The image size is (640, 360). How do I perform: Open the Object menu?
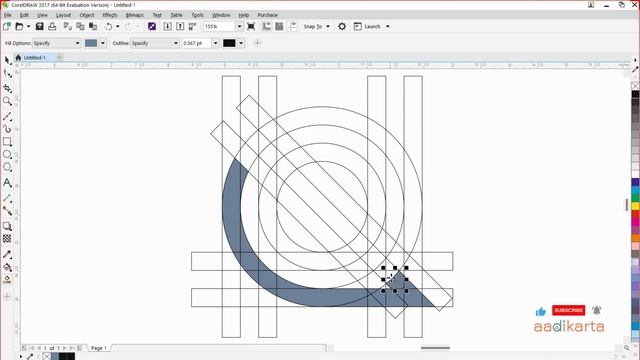coord(87,15)
